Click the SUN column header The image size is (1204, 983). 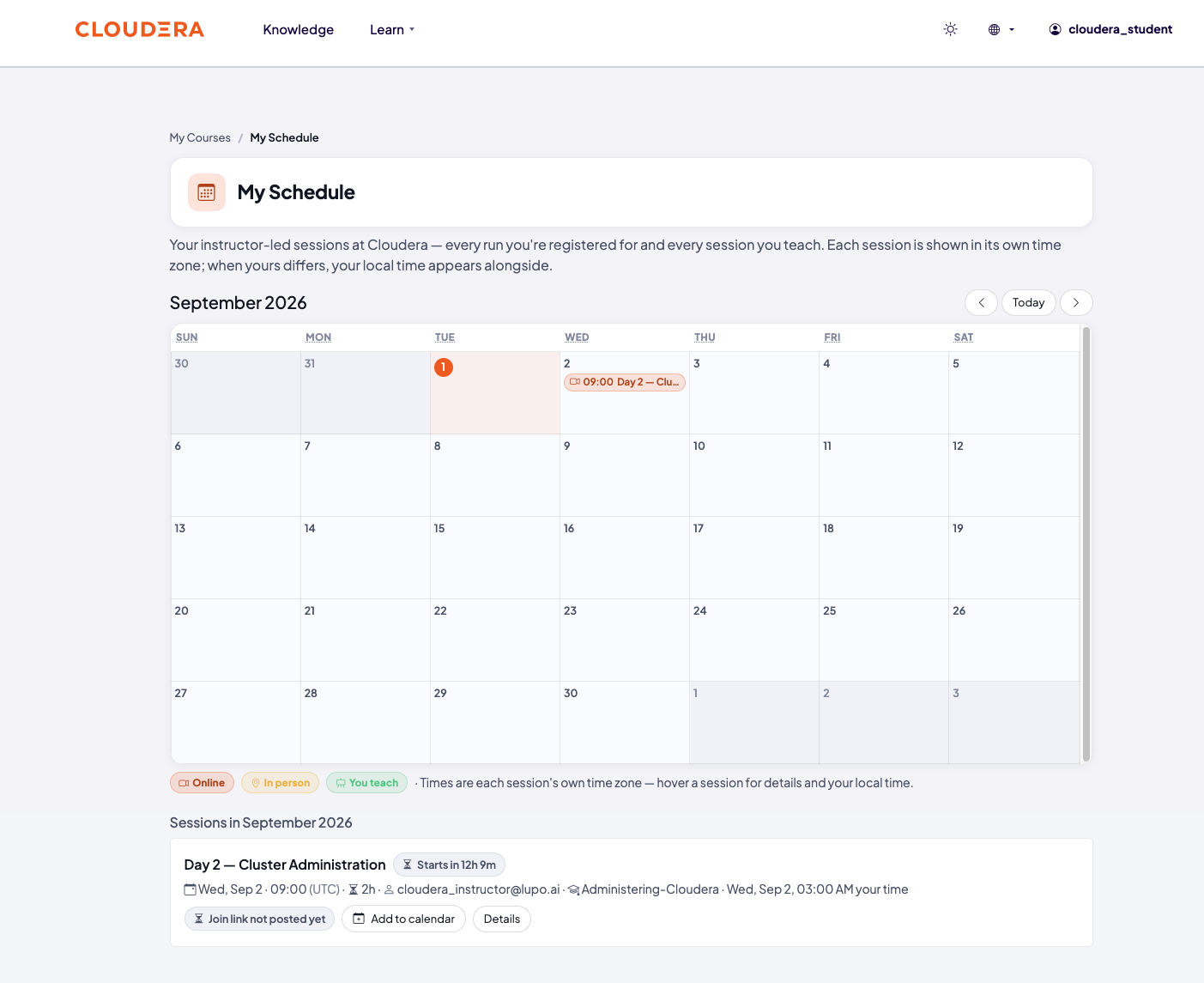pyautogui.click(x=187, y=337)
